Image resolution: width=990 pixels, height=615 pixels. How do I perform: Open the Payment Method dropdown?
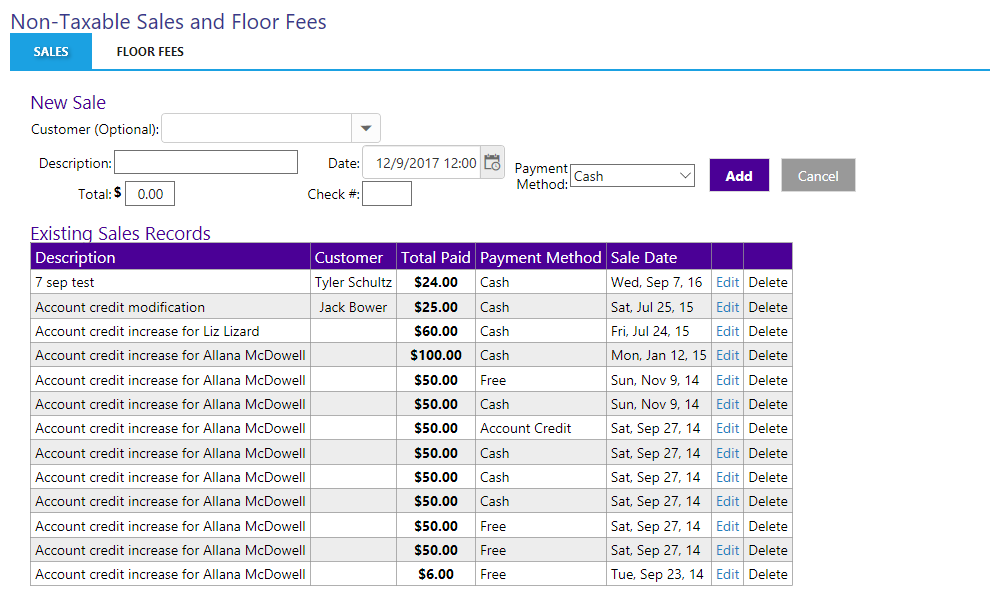(x=632, y=176)
